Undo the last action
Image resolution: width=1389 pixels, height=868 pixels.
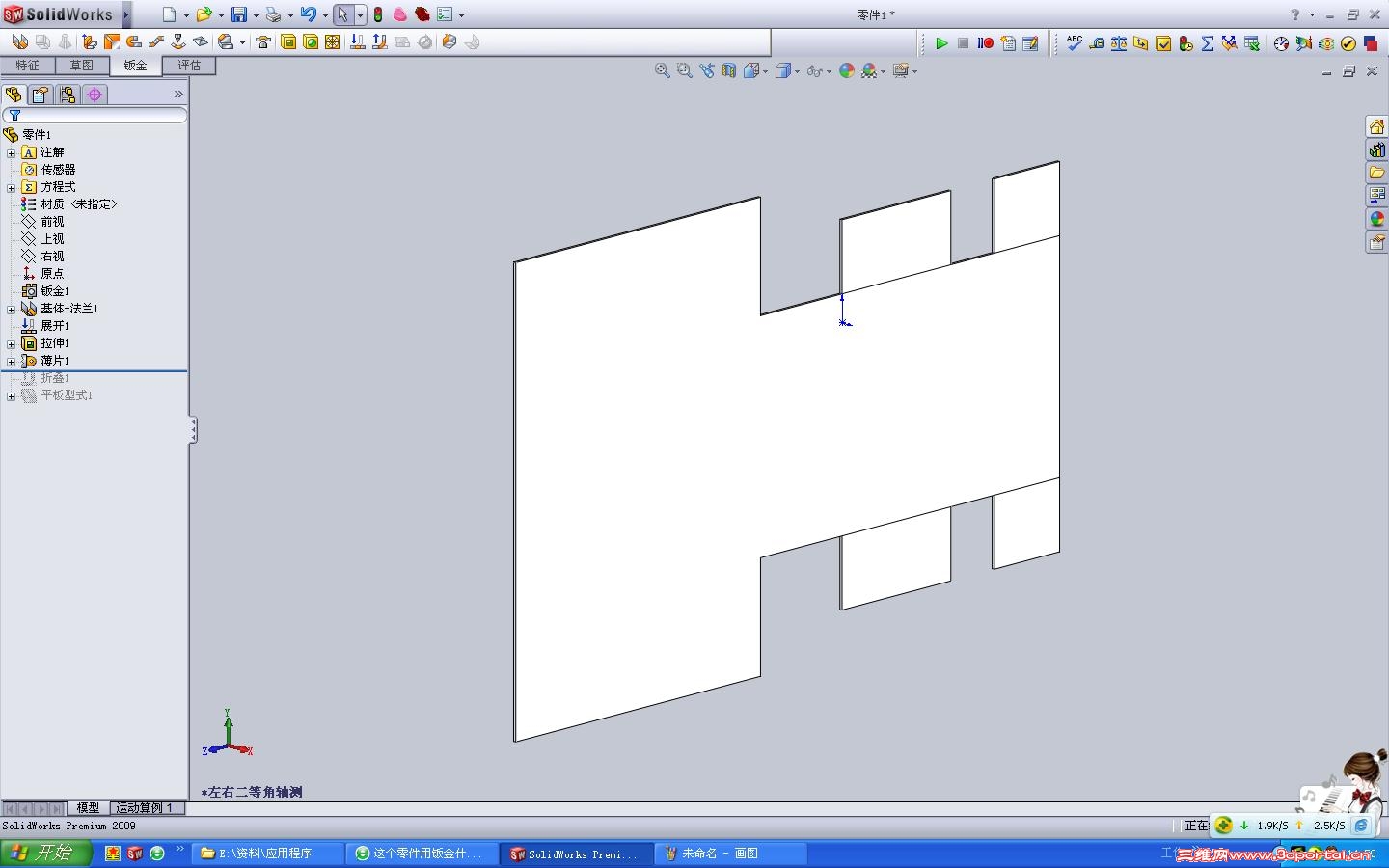tap(309, 14)
